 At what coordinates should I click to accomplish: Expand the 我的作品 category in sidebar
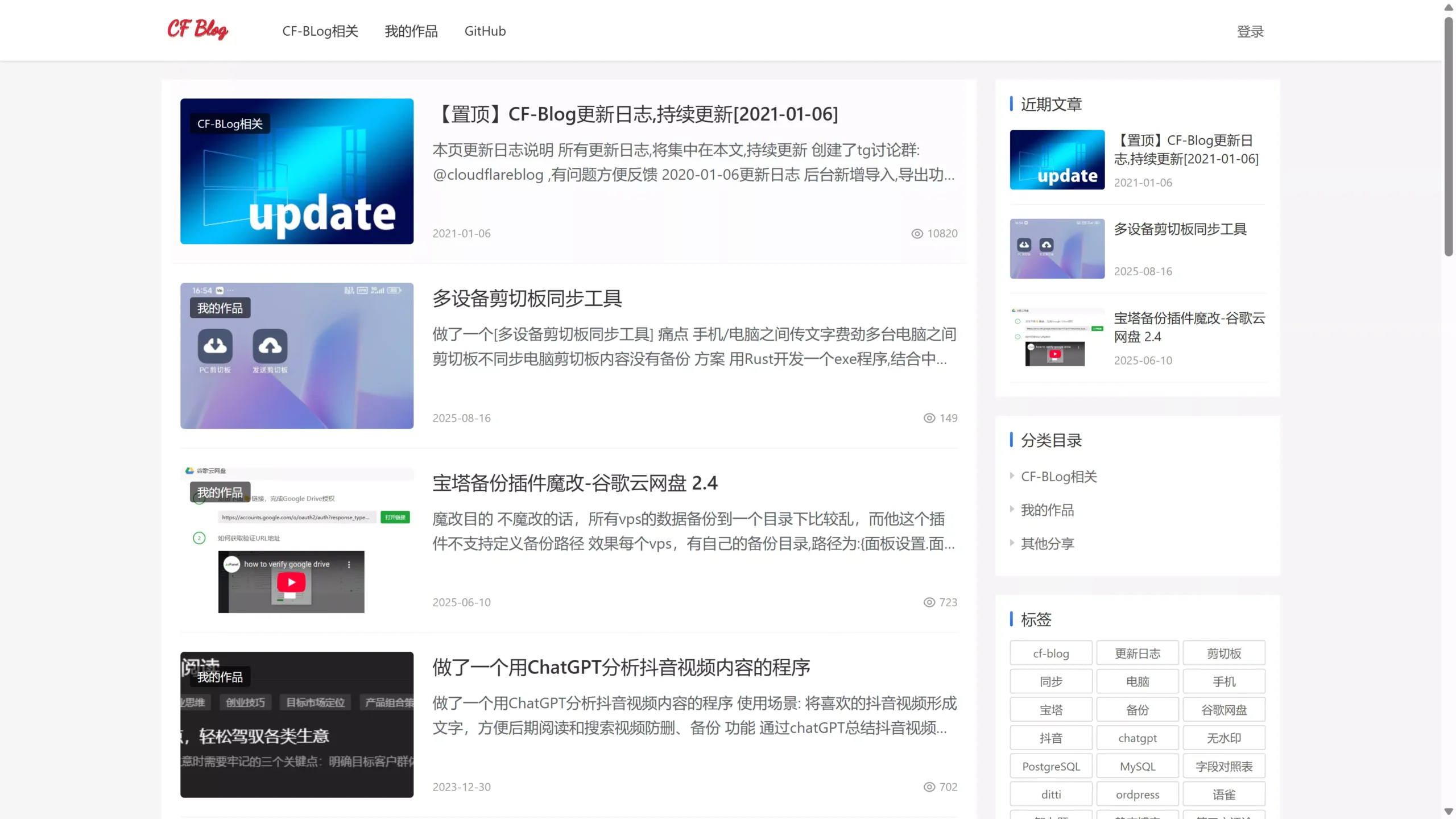1047,510
